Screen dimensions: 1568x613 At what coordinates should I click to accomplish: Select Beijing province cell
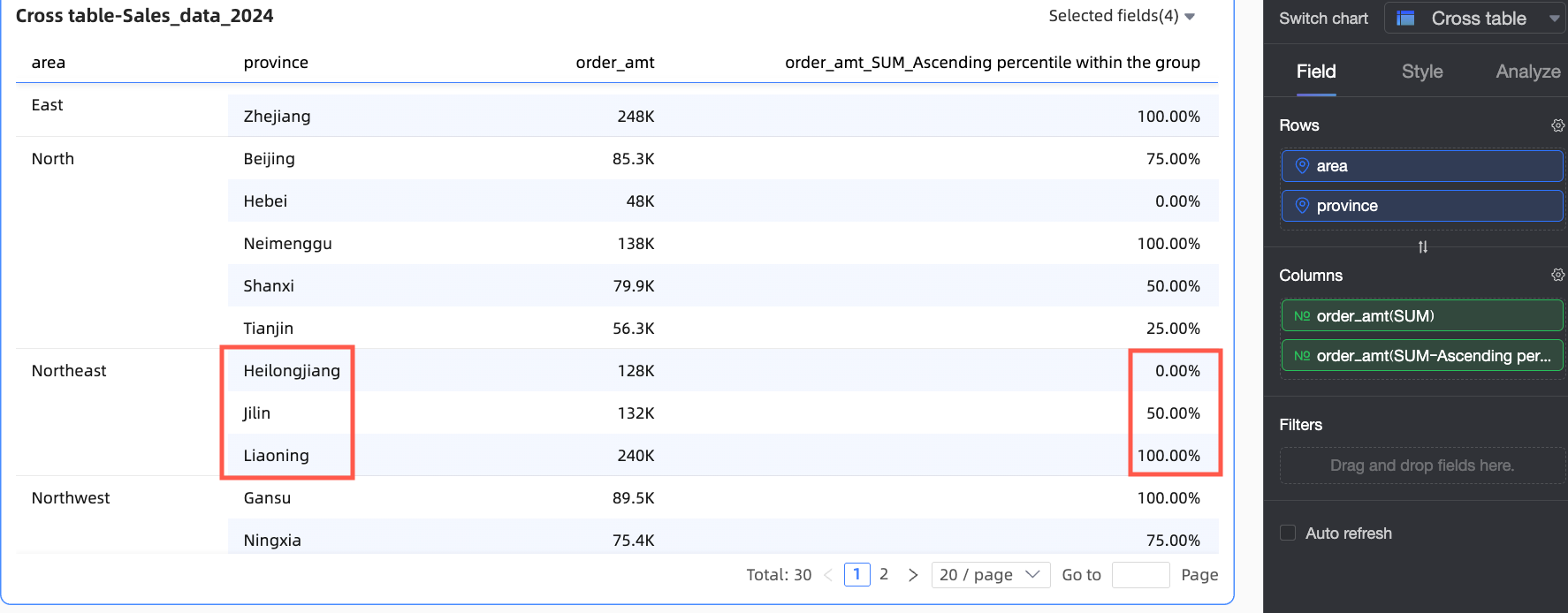(x=270, y=159)
